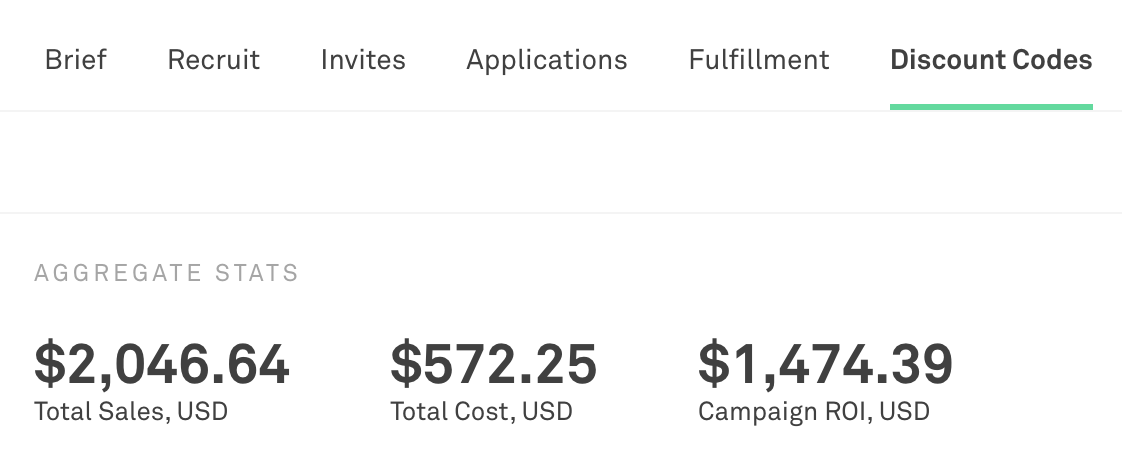This screenshot has height=468, width=1122.
Task: Click the green underline below Discount Codes
Action: click(x=990, y=106)
